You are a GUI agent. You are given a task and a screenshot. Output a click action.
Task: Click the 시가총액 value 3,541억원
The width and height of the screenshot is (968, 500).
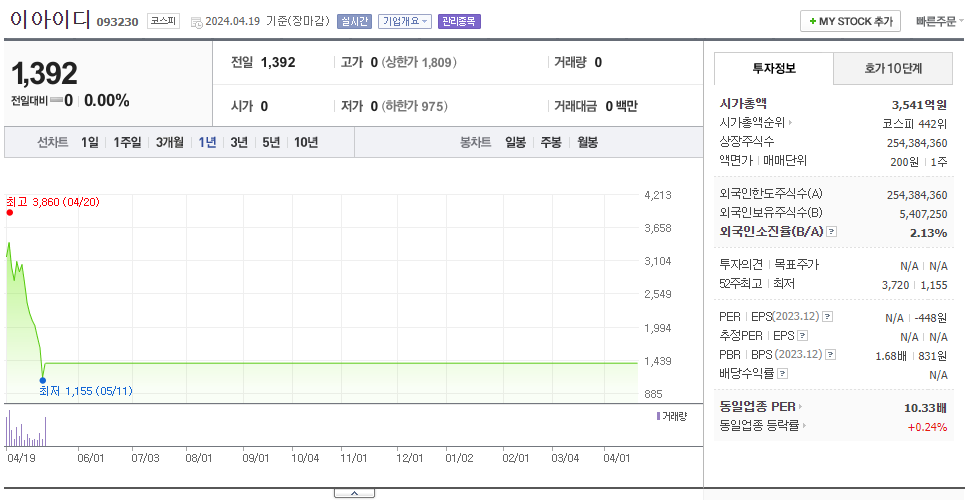tap(919, 104)
